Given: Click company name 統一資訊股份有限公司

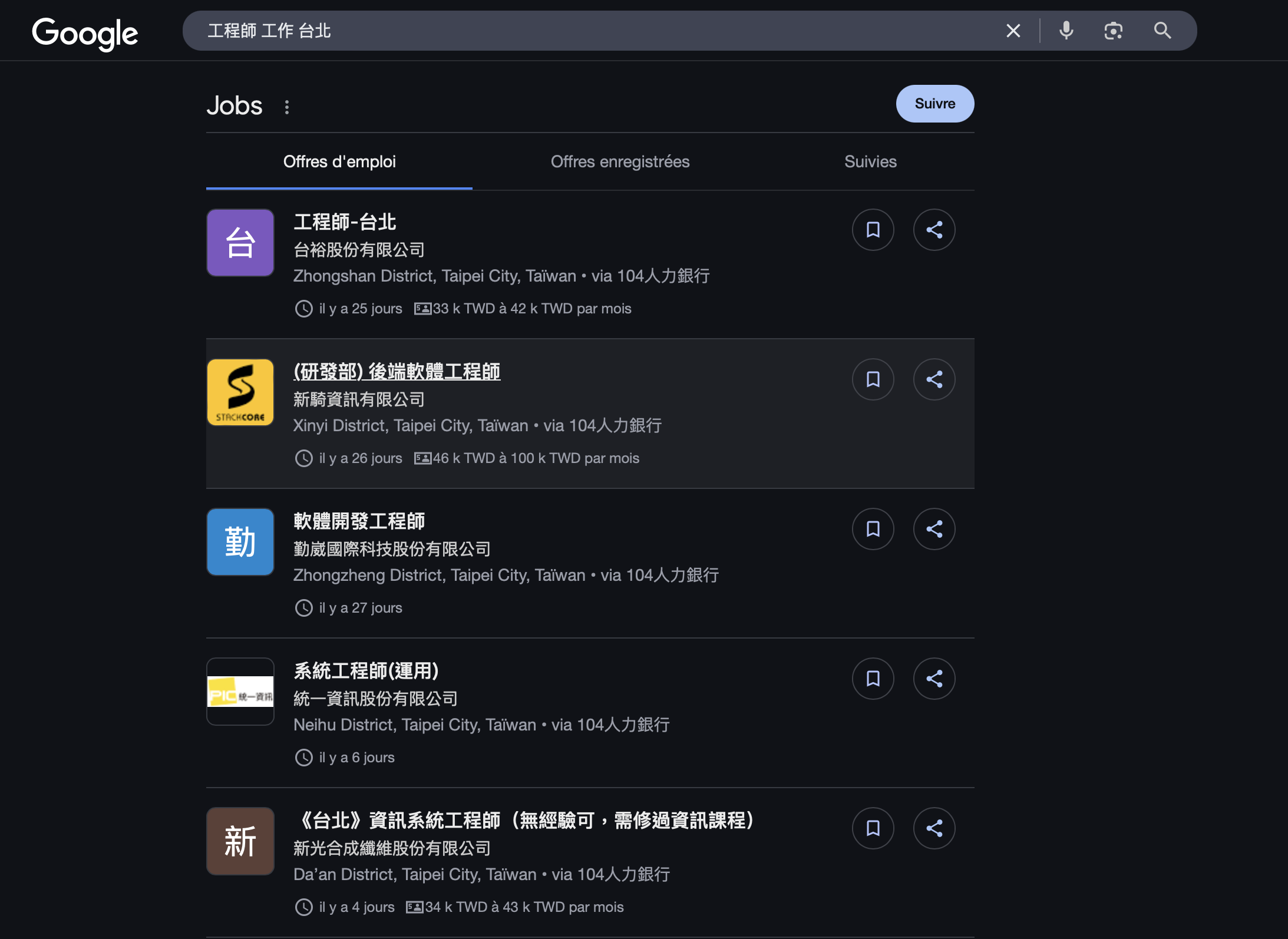Looking at the screenshot, I should point(375,699).
